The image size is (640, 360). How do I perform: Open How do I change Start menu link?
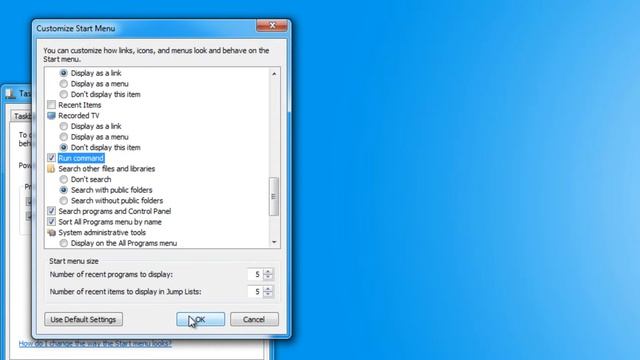coord(95,343)
